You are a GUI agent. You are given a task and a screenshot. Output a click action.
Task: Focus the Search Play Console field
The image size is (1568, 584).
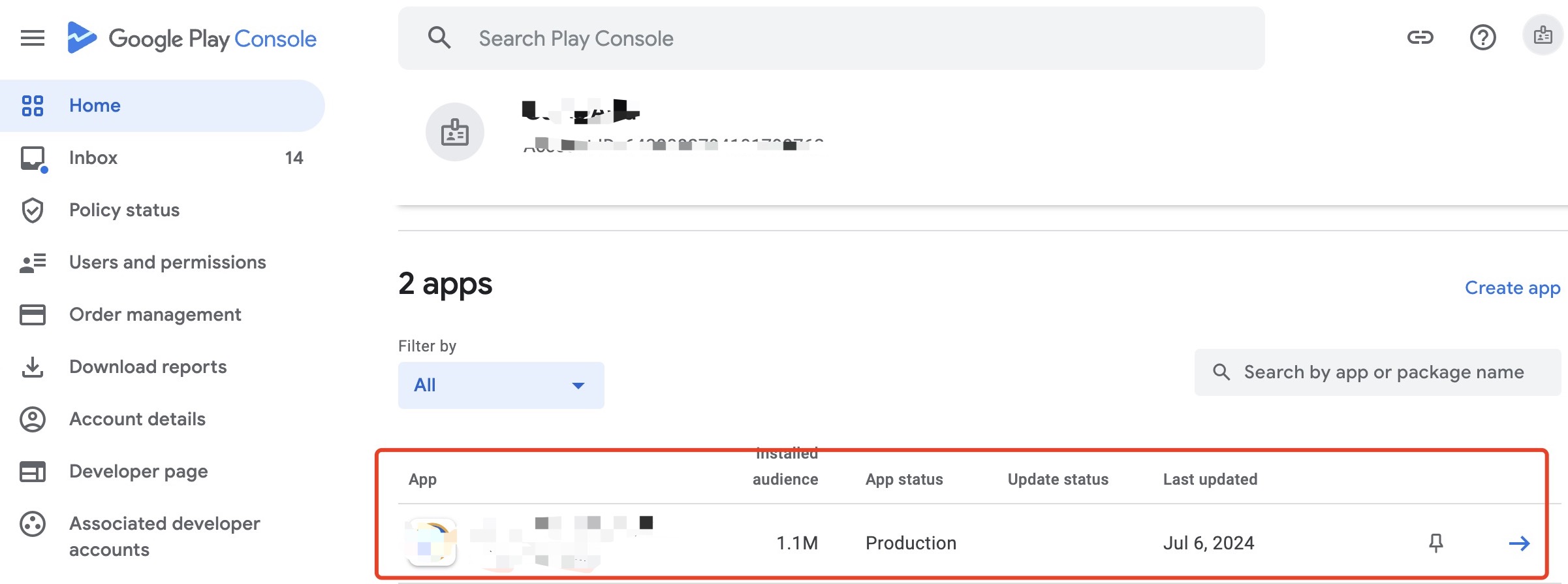click(831, 38)
